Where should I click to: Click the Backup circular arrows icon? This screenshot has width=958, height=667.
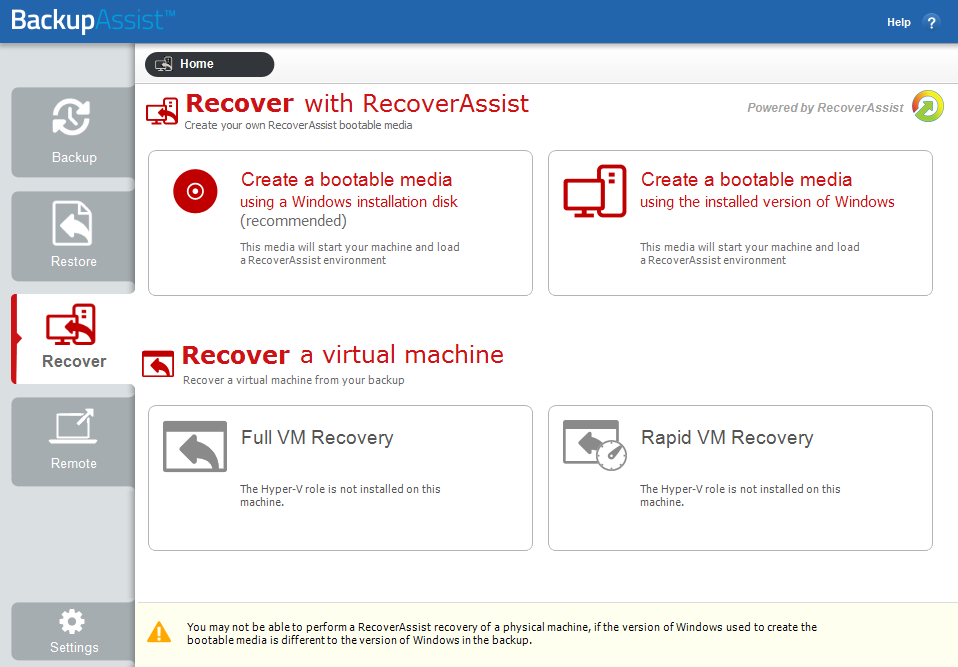[x=71, y=117]
